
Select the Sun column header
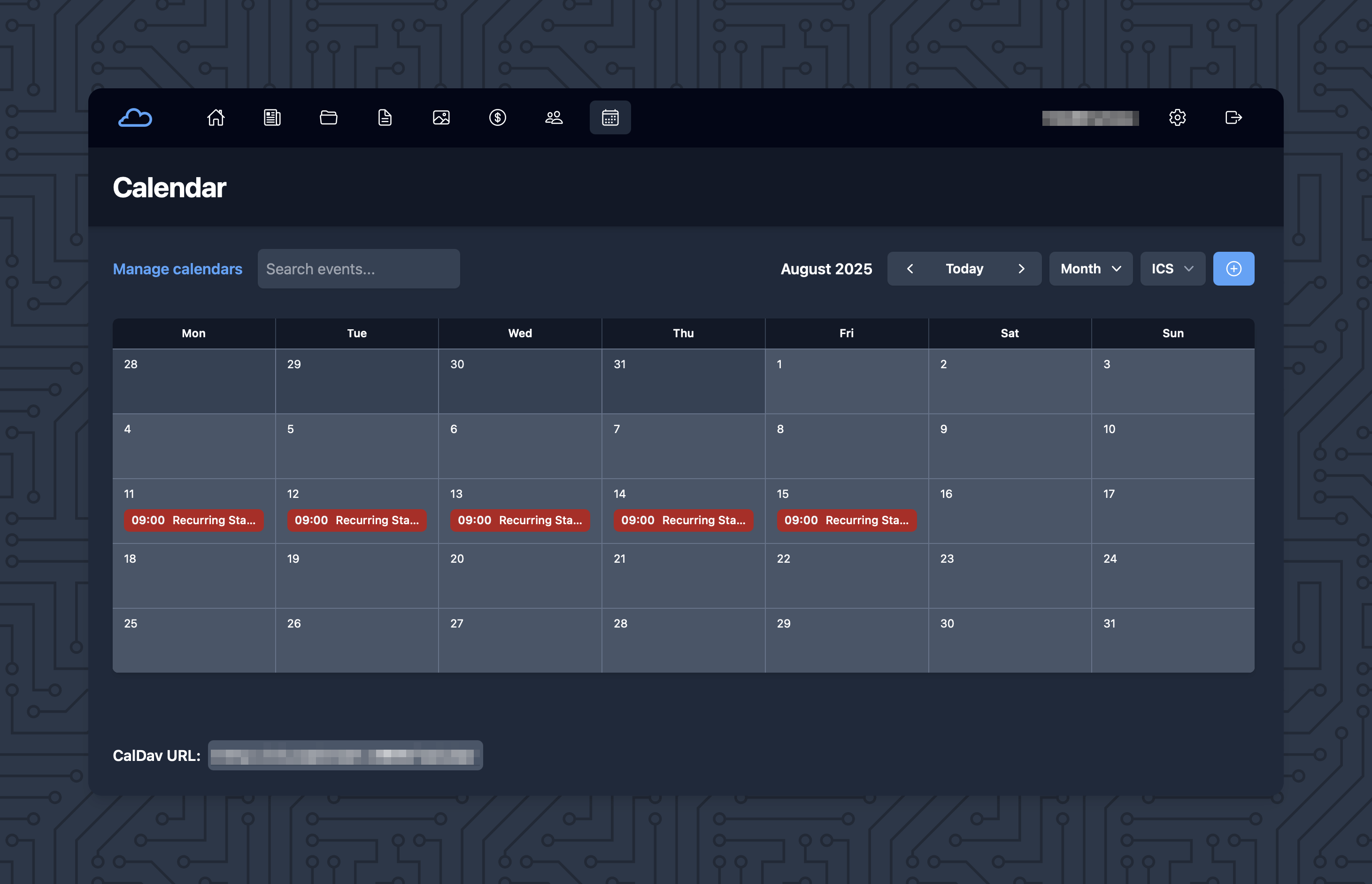(x=1173, y=333)
